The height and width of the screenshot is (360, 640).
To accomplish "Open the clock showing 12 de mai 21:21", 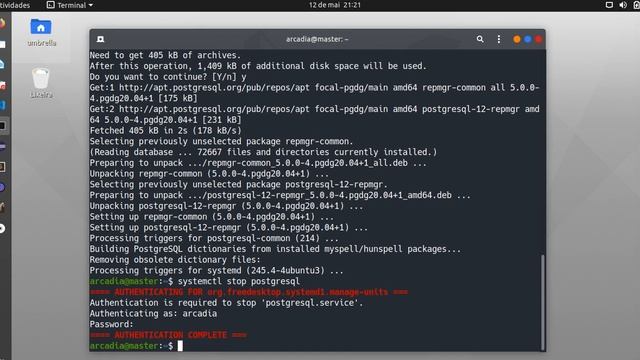I will (x=335, y=5).
